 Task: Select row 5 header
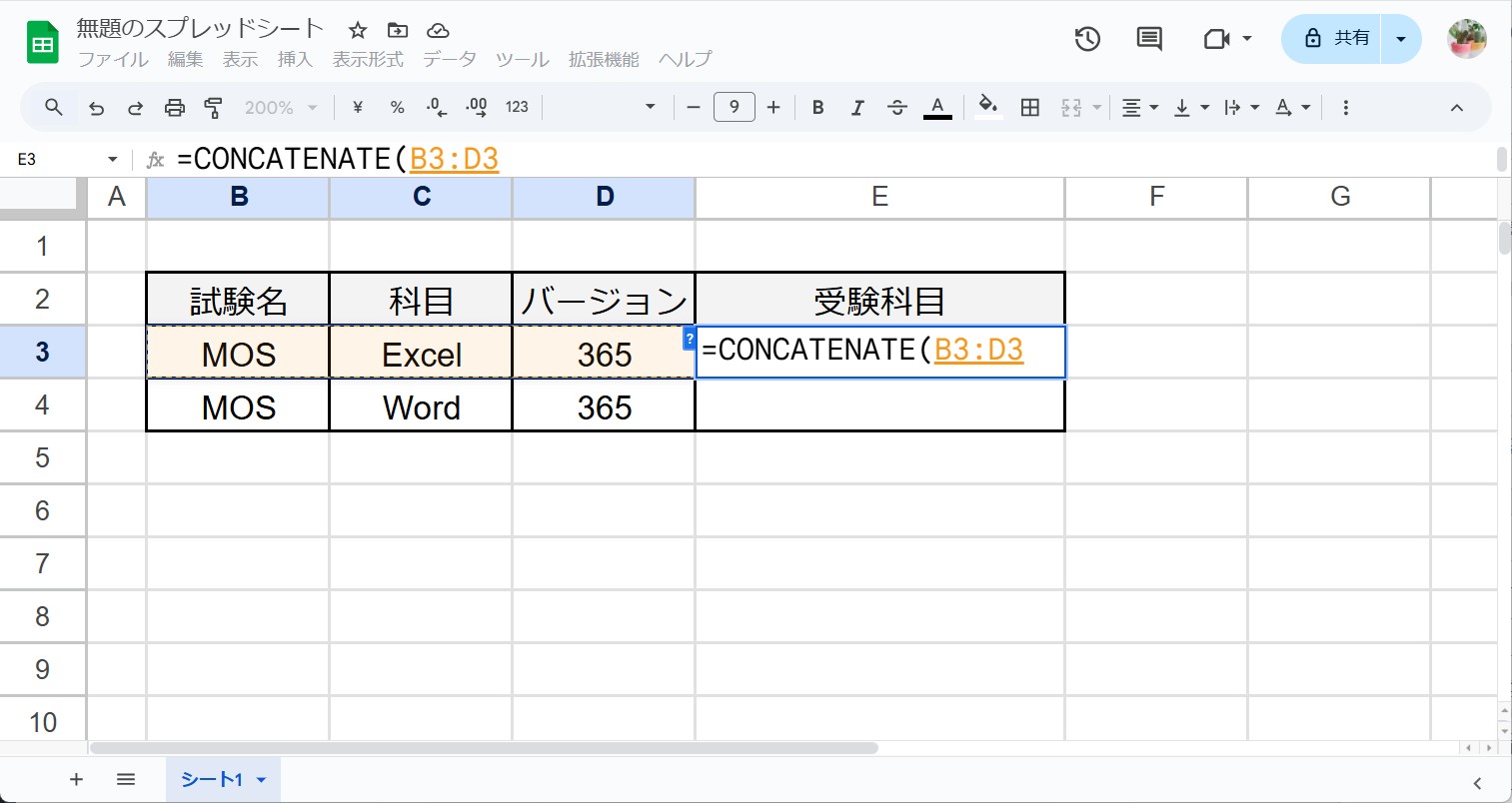42,457
